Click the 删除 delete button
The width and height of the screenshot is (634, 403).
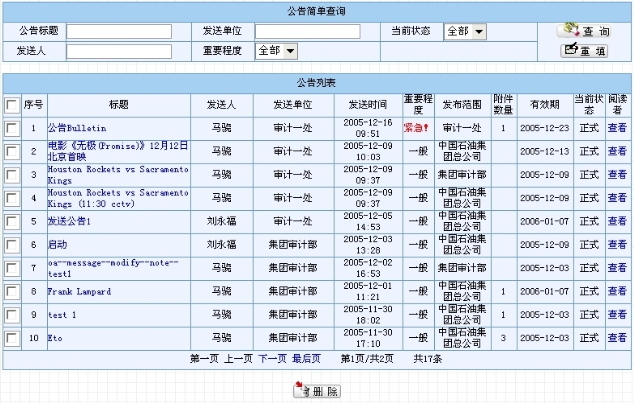point(317,390)
